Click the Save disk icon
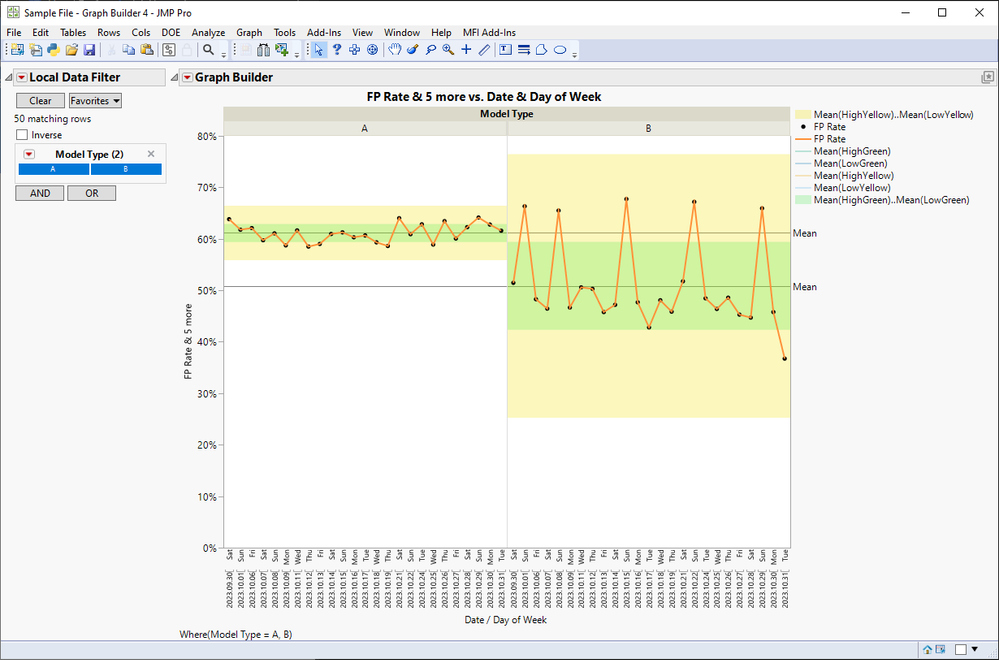999x660 pixels. click(x=89, y=50)
